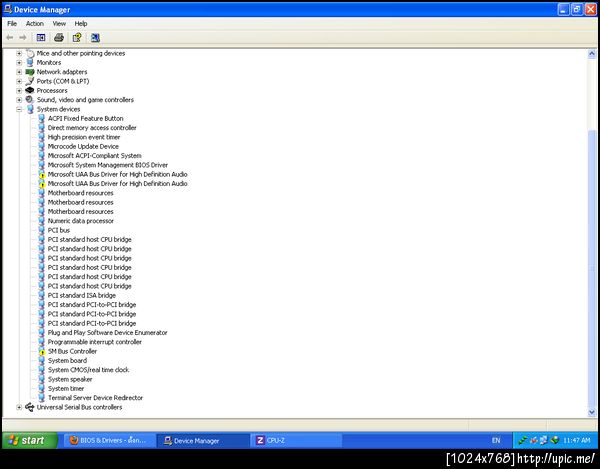Open the Start menu
The width and height of the screenshot is (600, 469).
click(x=30, y=440)
